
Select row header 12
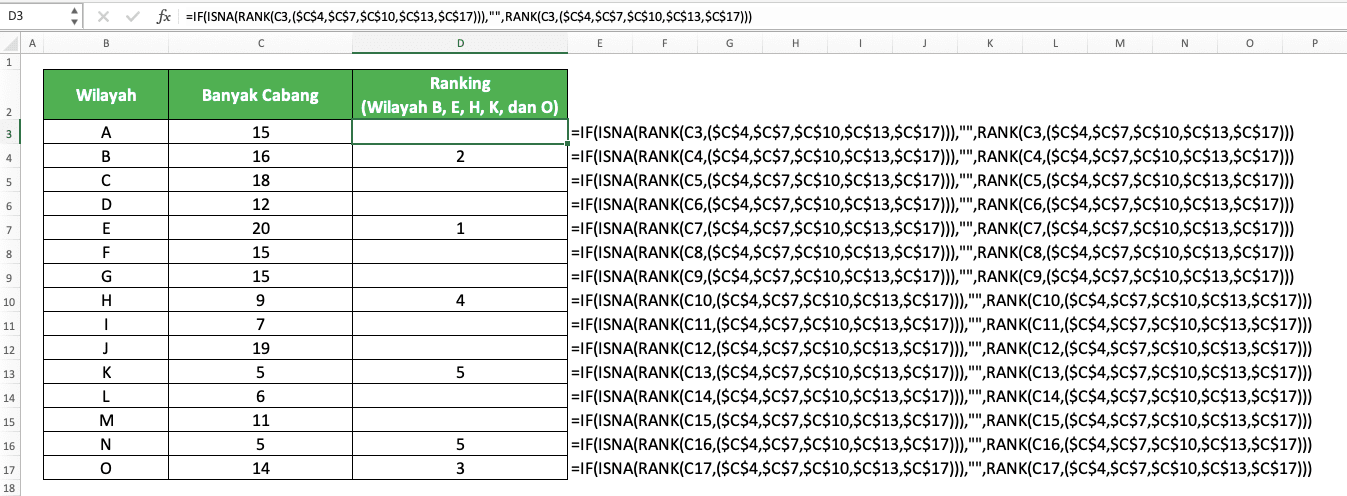click(9, 349)
